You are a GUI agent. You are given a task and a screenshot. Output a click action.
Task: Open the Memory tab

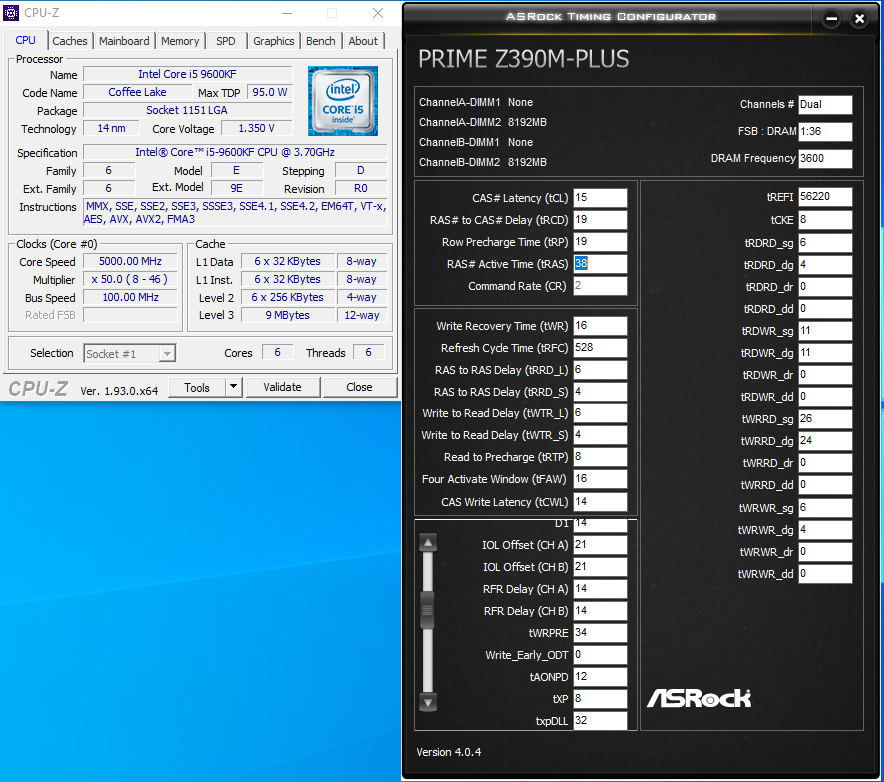click(180, 41)
